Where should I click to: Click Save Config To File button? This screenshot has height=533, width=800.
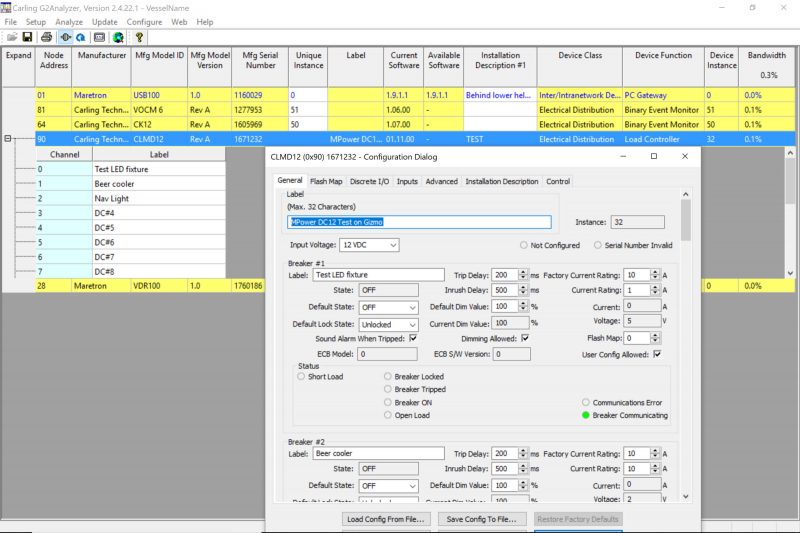(x=481, y=519)
